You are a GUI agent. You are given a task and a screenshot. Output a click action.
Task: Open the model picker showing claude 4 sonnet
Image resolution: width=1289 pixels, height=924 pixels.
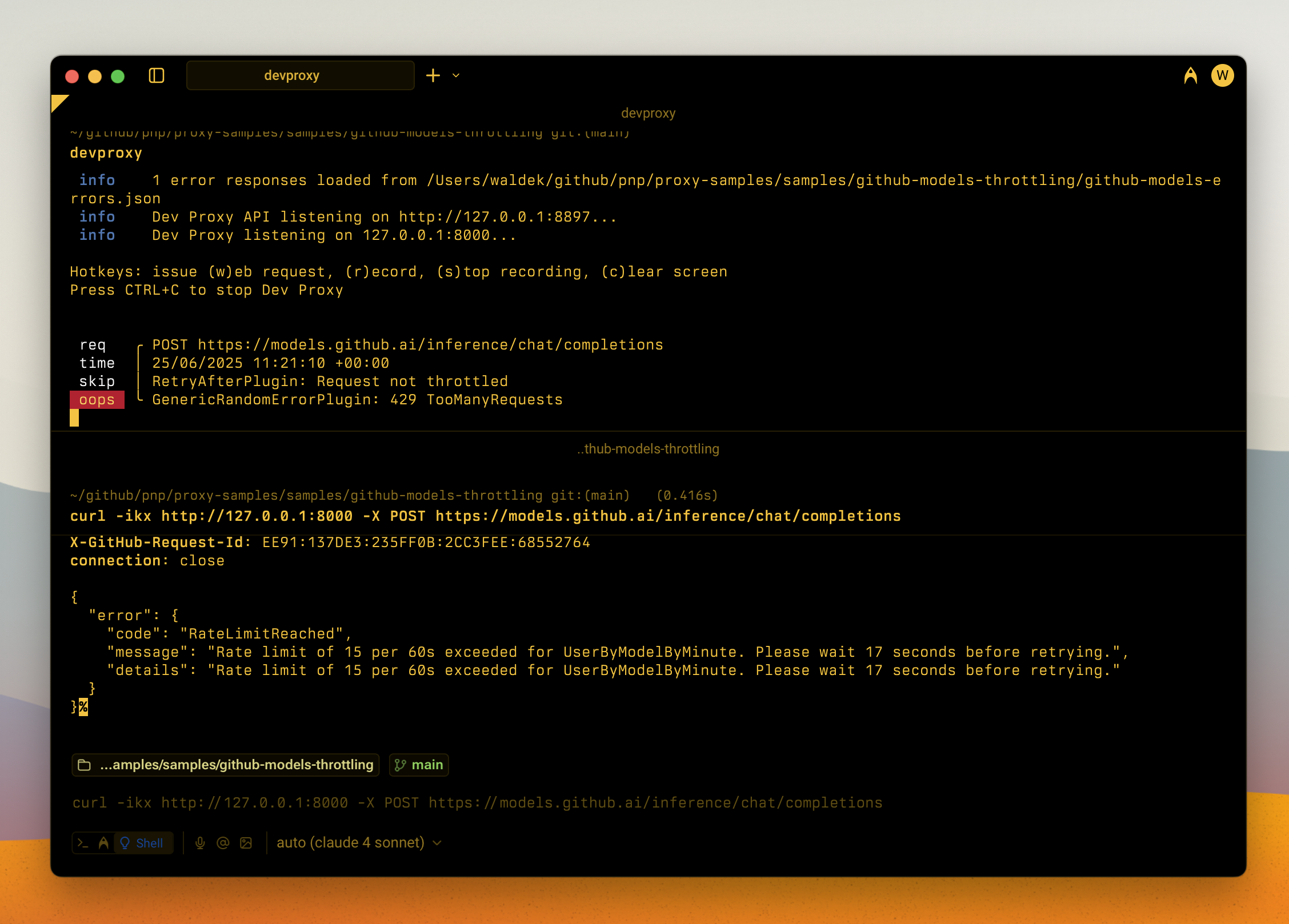coord(351,842)
